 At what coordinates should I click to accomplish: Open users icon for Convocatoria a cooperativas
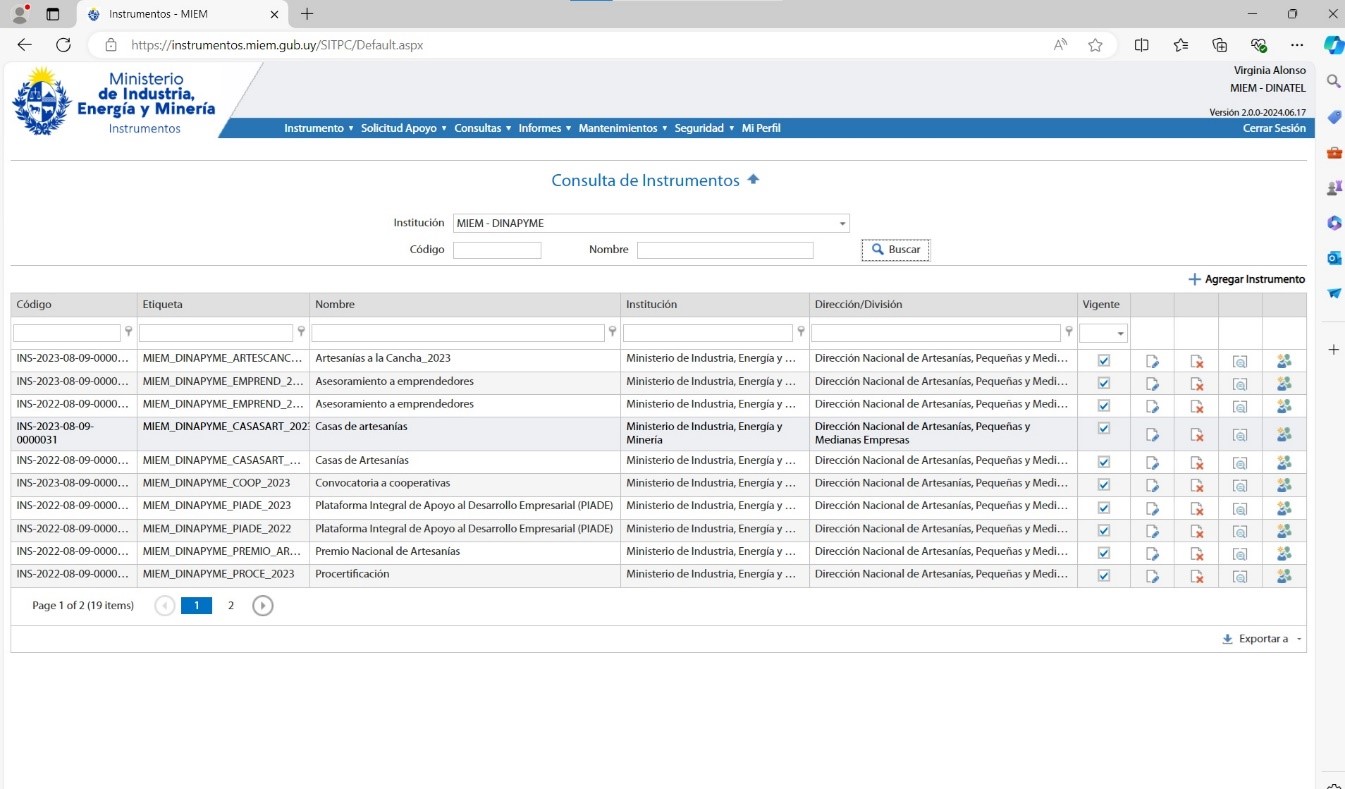[x=1284, y=484]
